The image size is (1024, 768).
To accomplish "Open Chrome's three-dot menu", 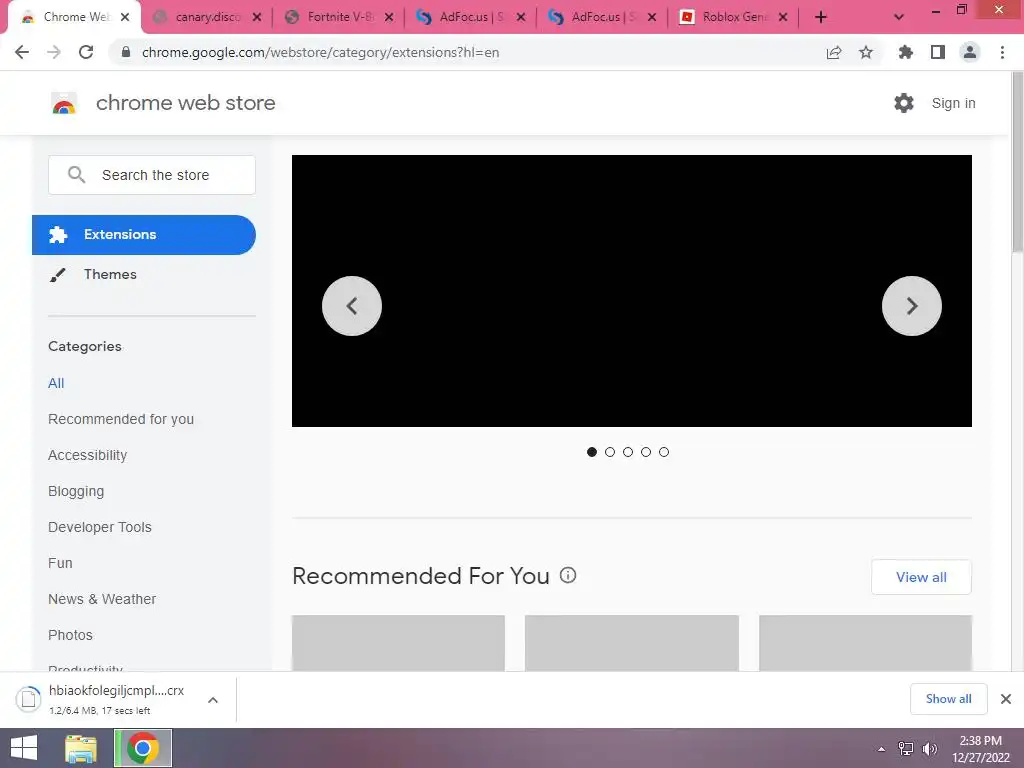I will click(1002, 52).
